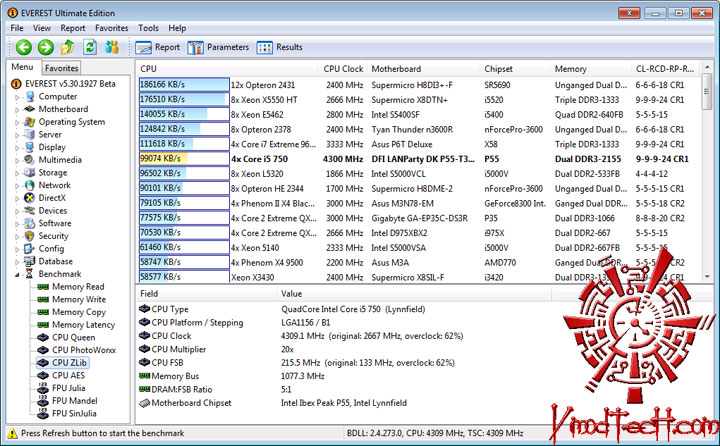Sort by CPU Clock column header
This screenshot has width=720, height=446.
[343, 69]
